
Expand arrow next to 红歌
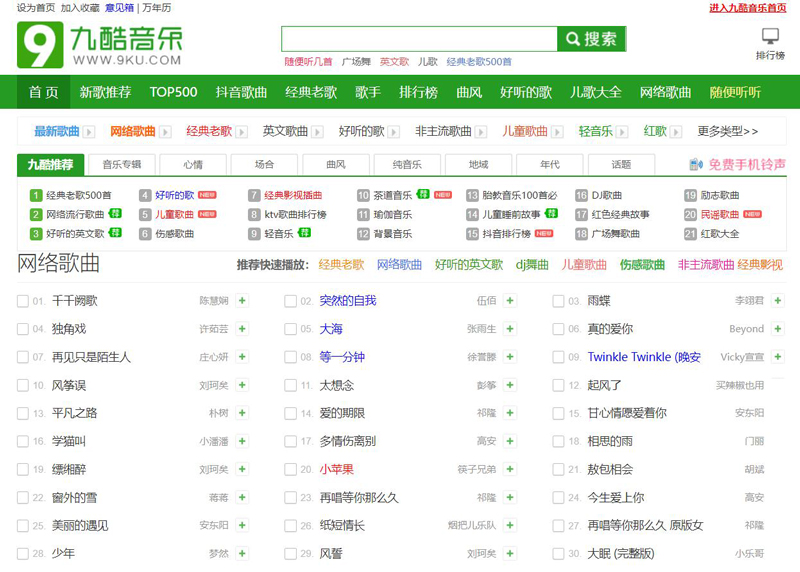[x=676, y=132]
